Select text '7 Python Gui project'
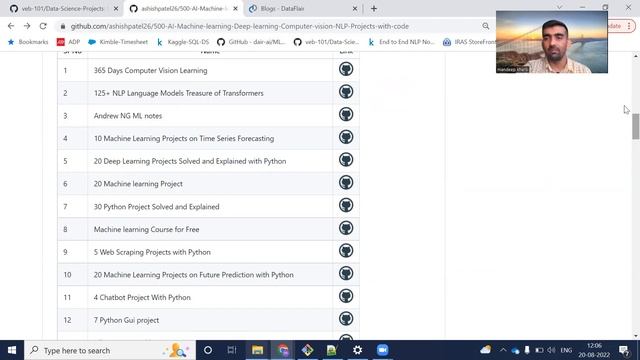640x360 pixels. click(126, 320)
